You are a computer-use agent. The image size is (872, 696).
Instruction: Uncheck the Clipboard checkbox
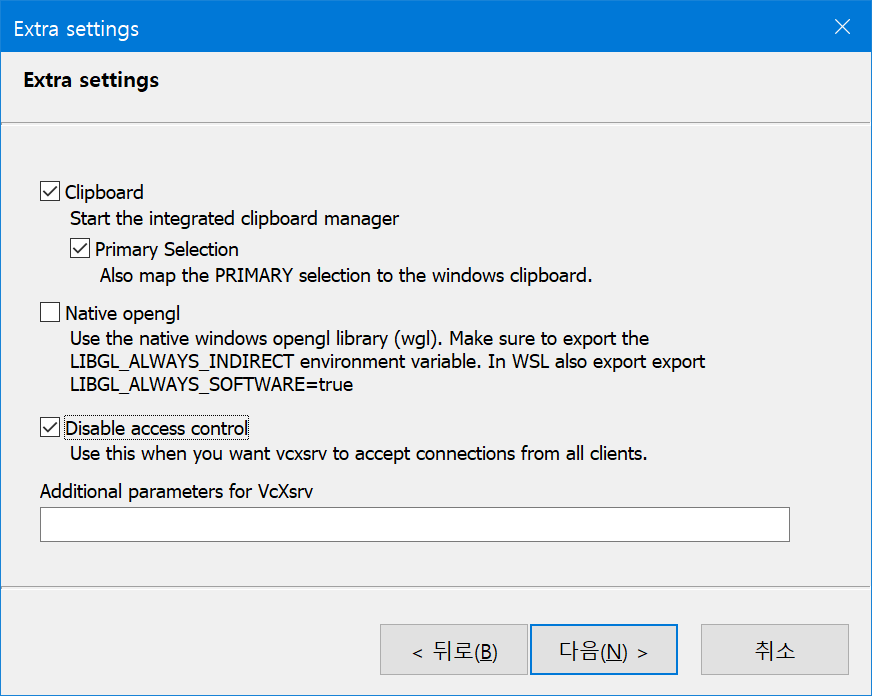click(50, 191)
